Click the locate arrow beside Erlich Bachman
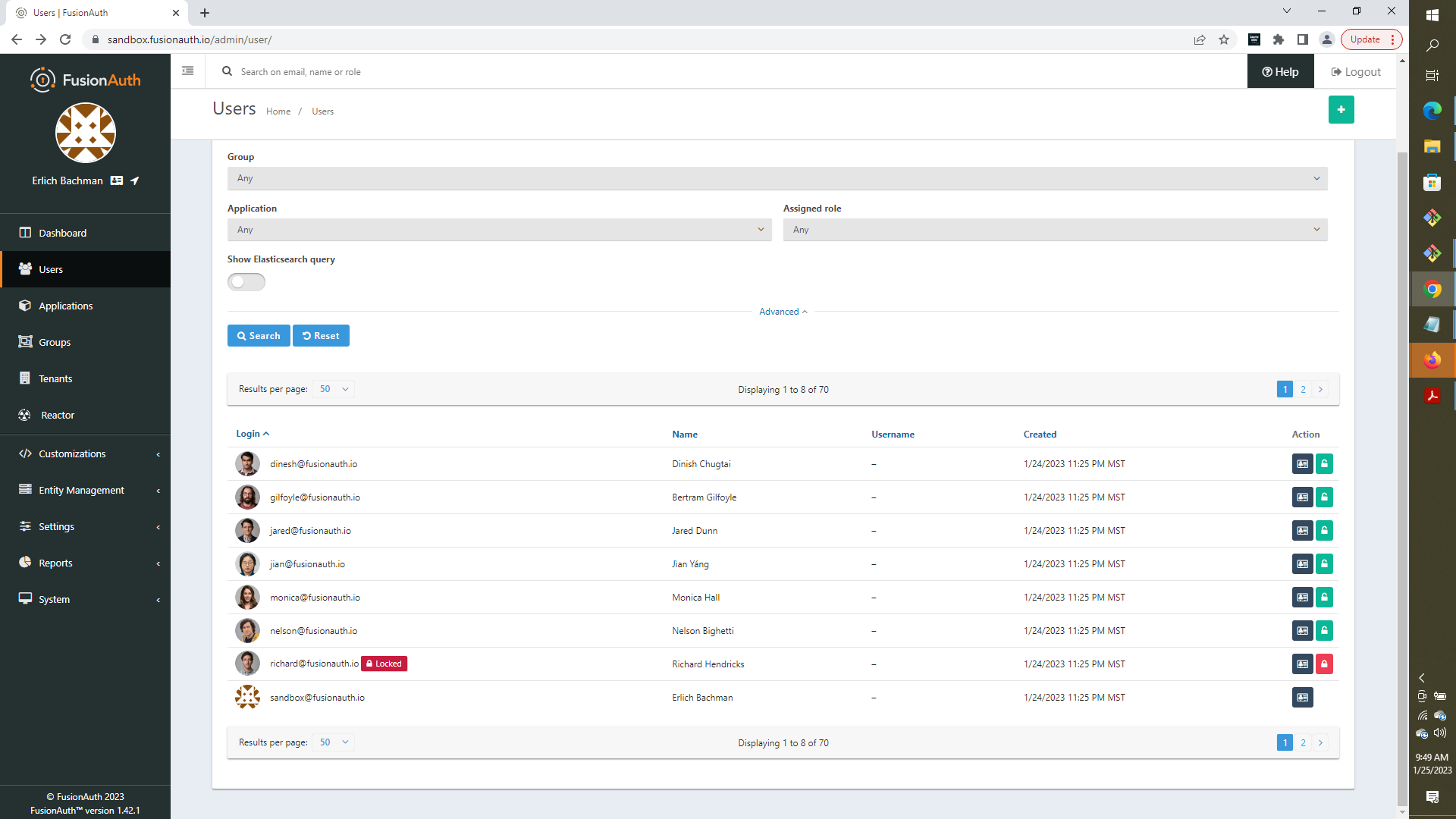1456x819 pixels. (133, 181)
